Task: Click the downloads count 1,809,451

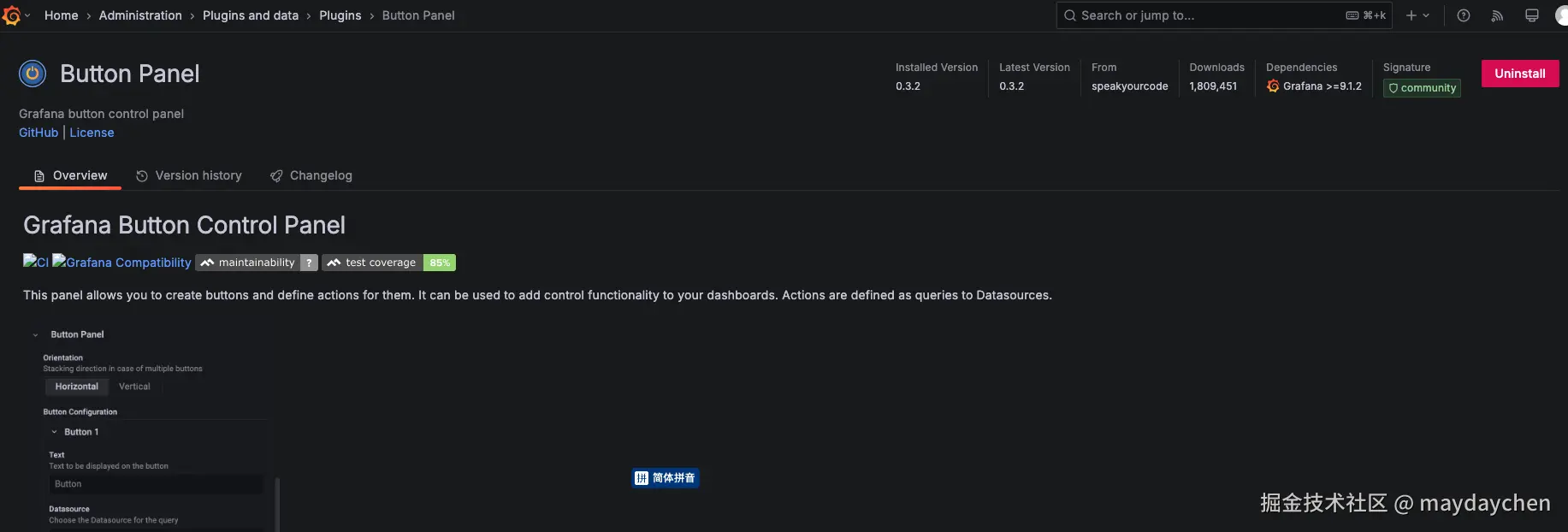Action: [x=1213, y=86]
